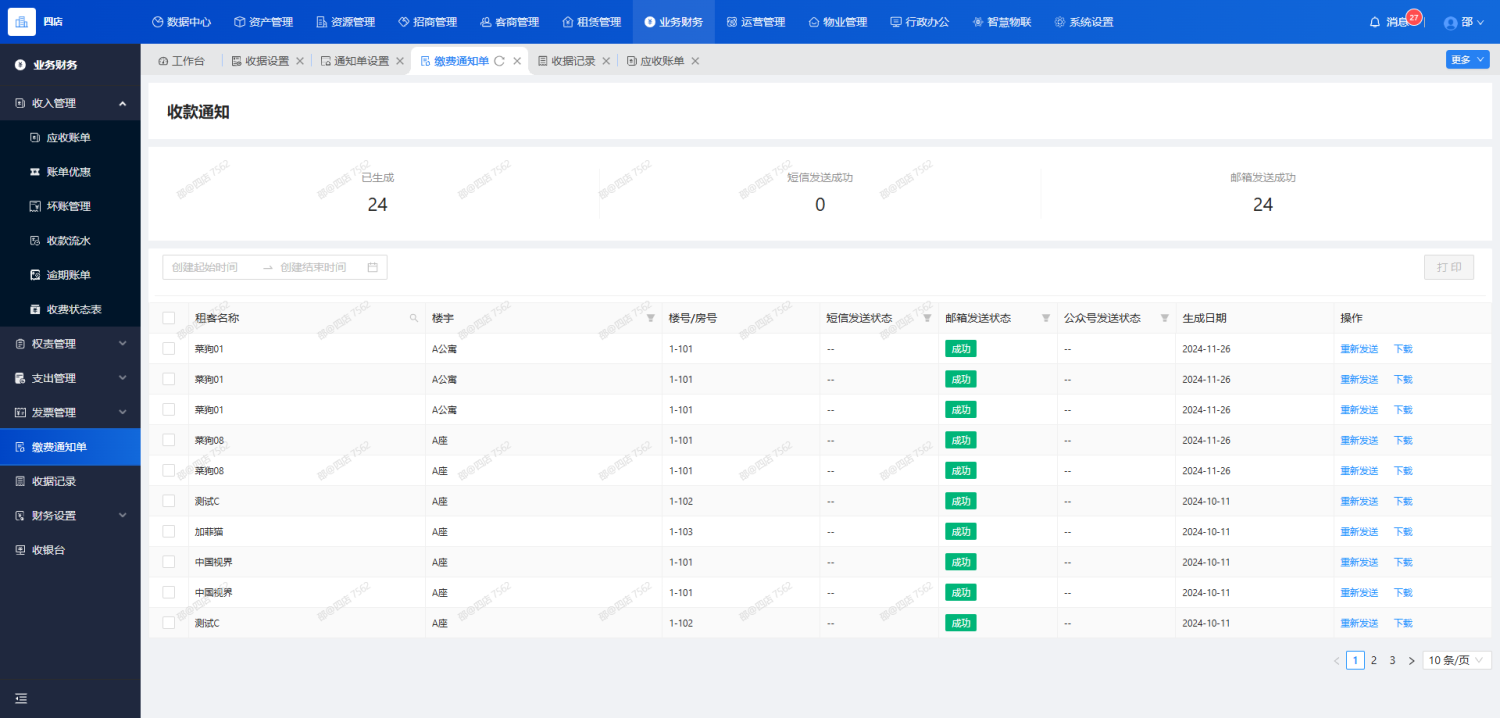The image size is (1500, 718).
Task: Toggle the select-all checkbox in table header
Action: click(x=168, y=318)
